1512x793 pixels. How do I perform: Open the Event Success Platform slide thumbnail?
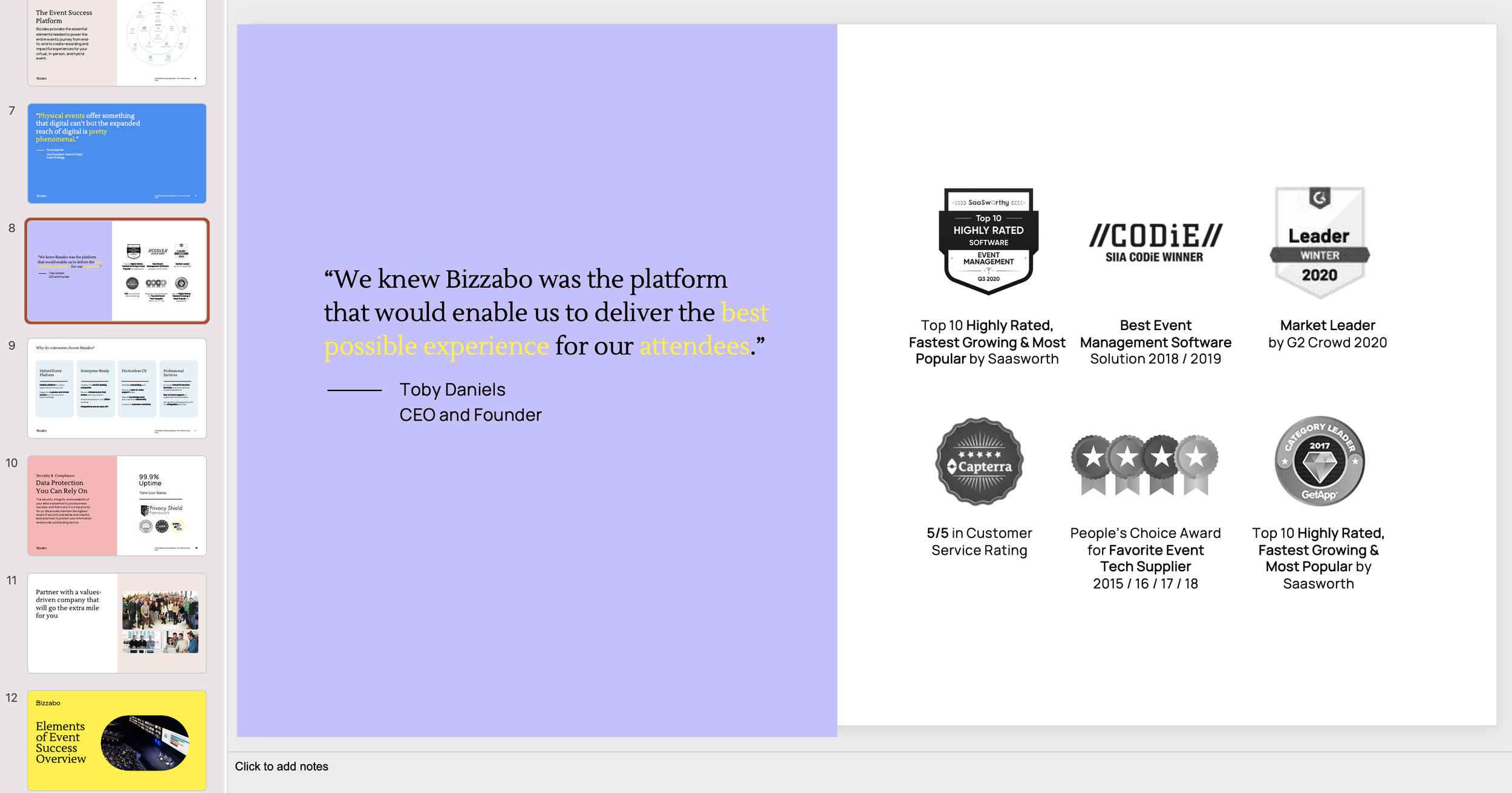[117, 42]
